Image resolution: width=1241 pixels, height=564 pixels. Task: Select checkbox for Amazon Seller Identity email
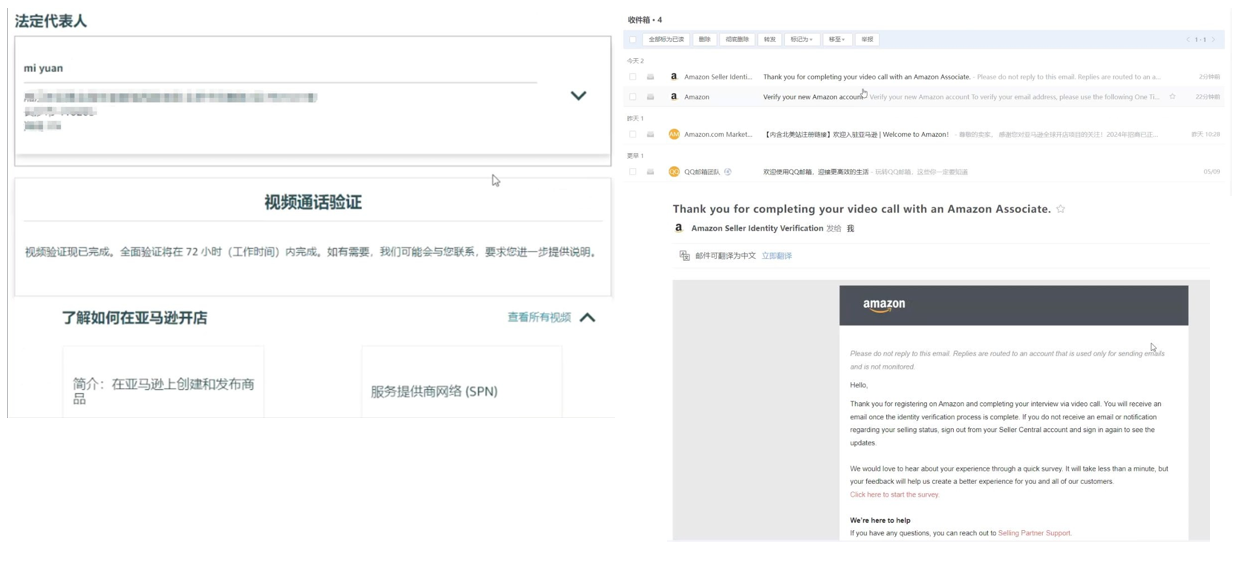point(633,77)
